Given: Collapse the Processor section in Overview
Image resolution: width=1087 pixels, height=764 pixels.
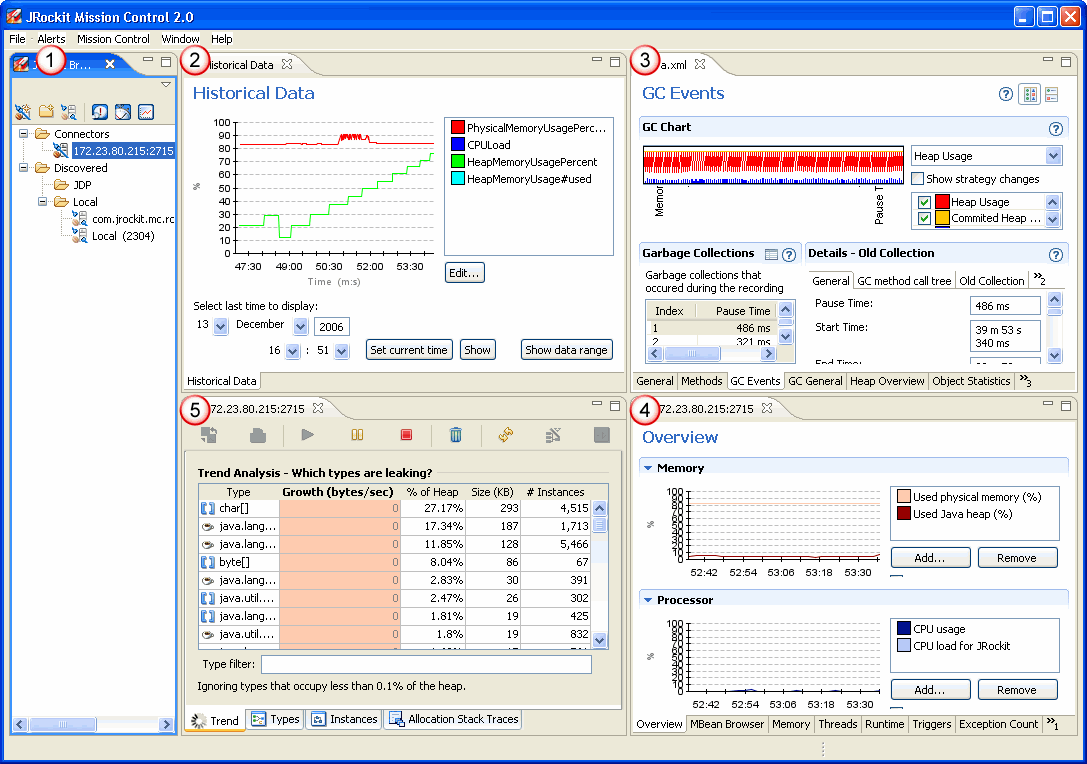Looking at the screenshot, I should [648, 600].
